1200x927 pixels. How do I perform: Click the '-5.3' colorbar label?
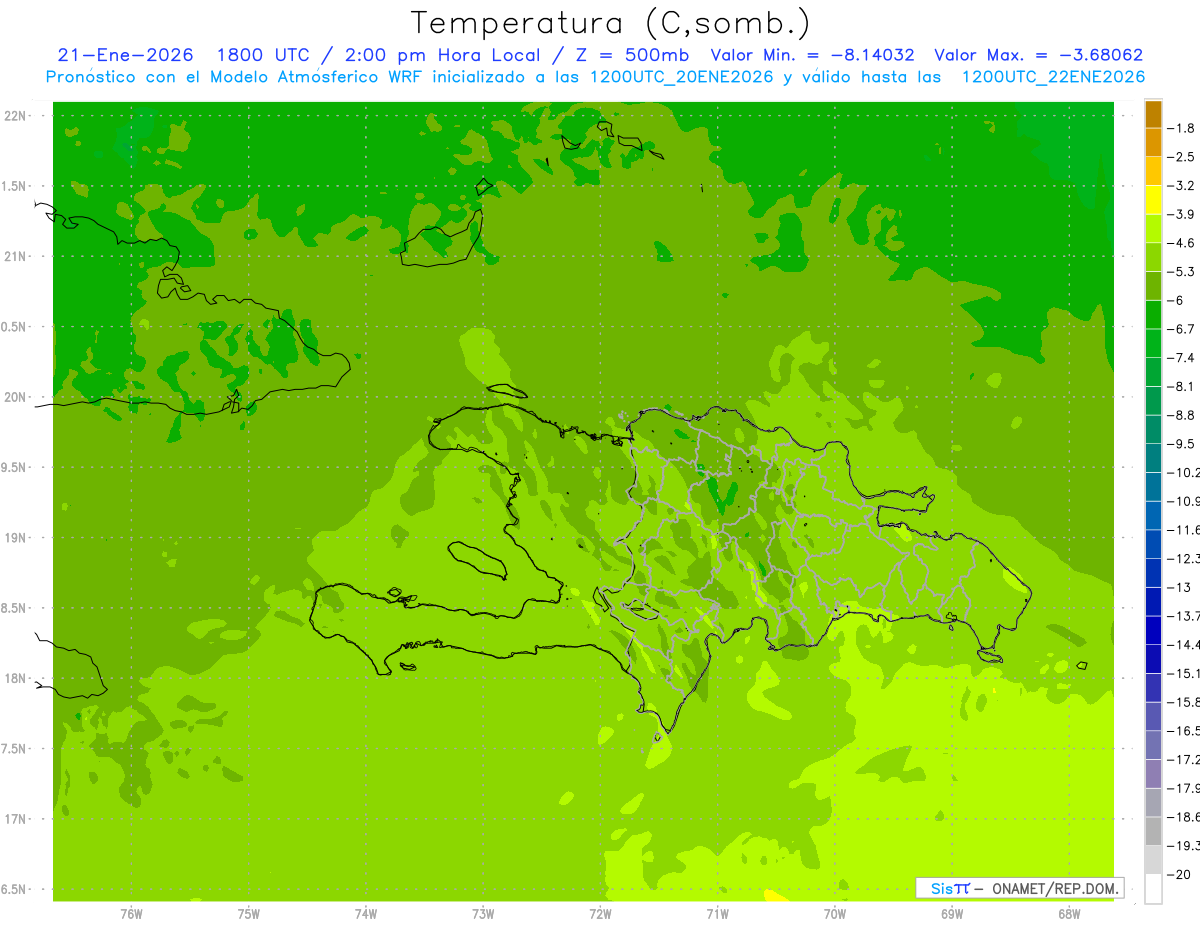tap(1182, 272)
